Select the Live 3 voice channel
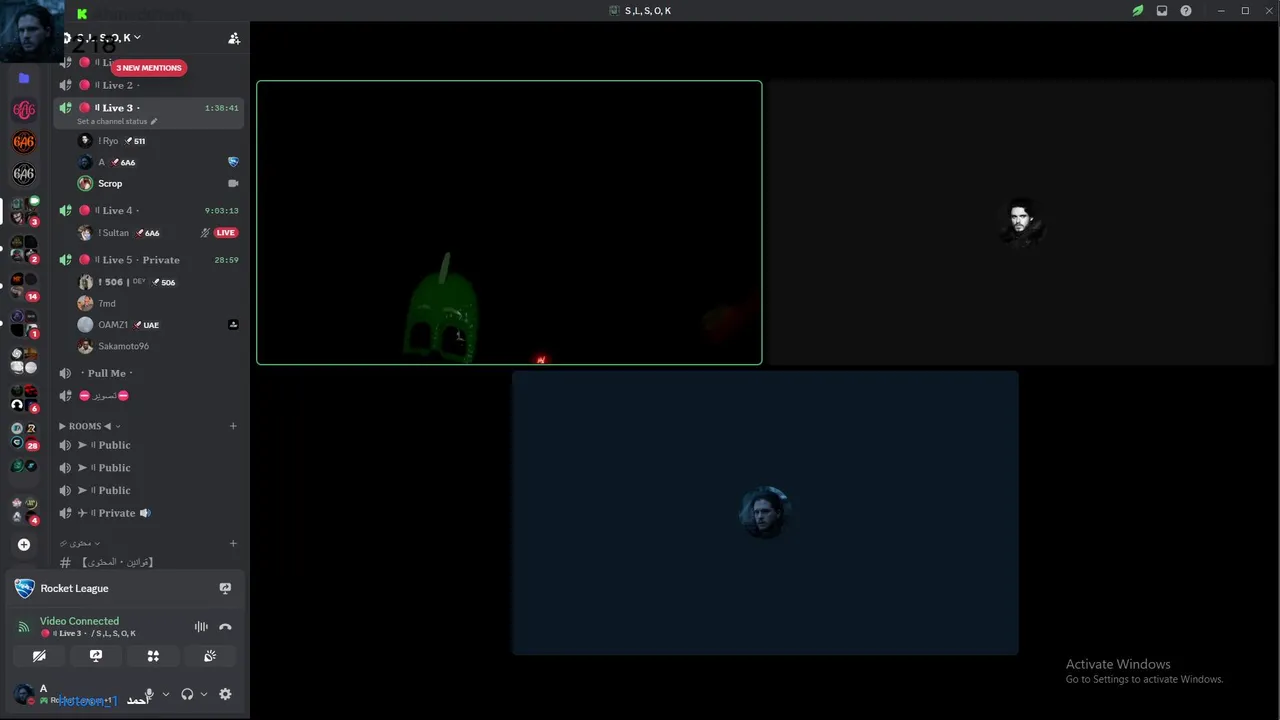1280x720 pixels. click(148, 108)
